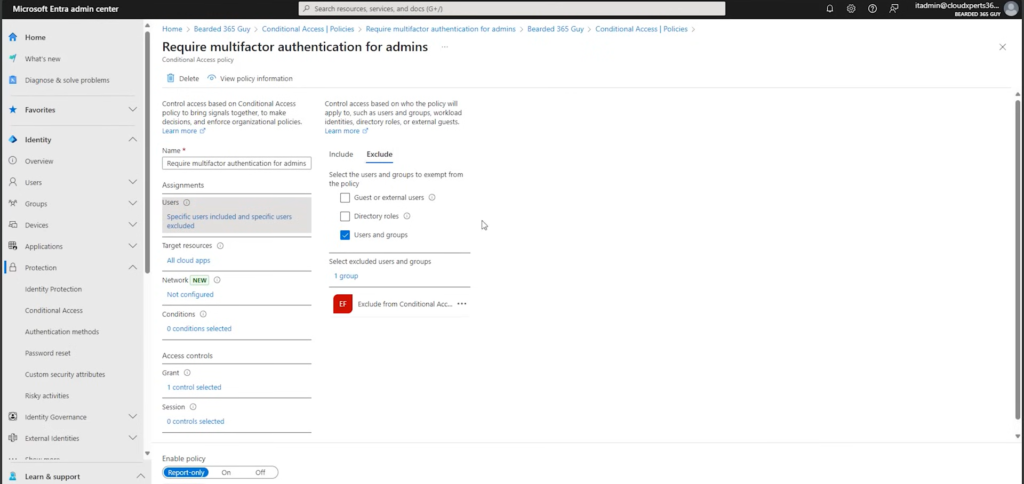The height and width of the screenshot is (484, 1024).
Task: Set Enable policy to Off
Action: 261,472
